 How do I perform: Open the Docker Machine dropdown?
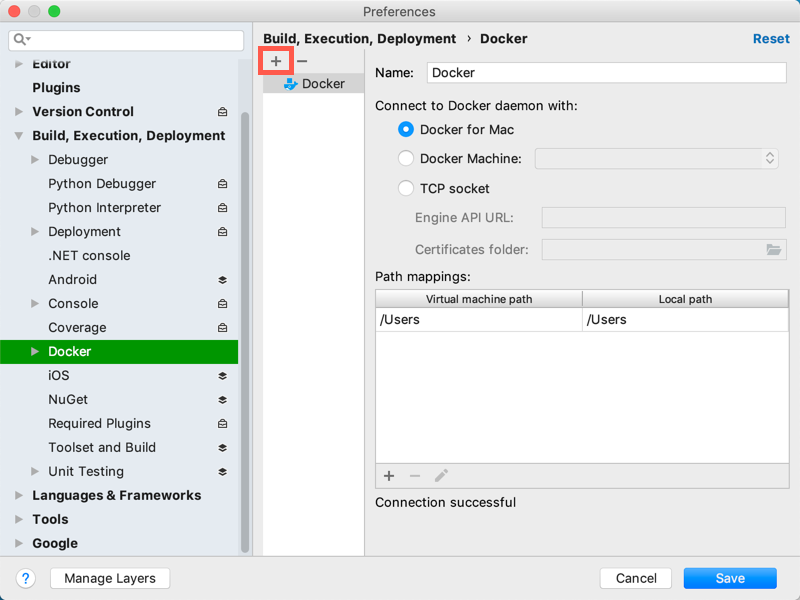pyautogui.click(x=768, y=158)
